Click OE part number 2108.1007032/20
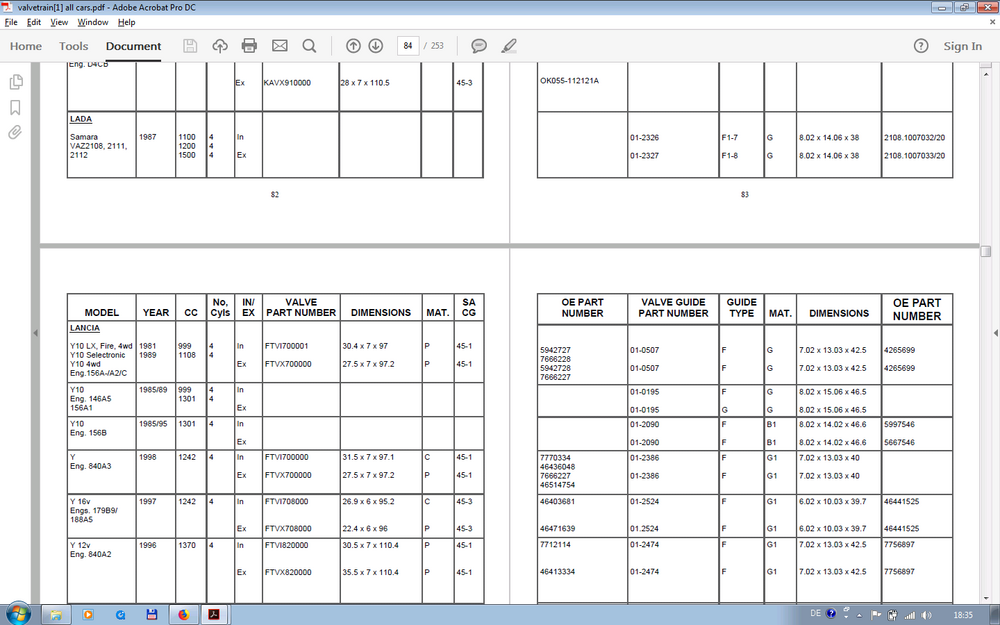 click(915, 138)
